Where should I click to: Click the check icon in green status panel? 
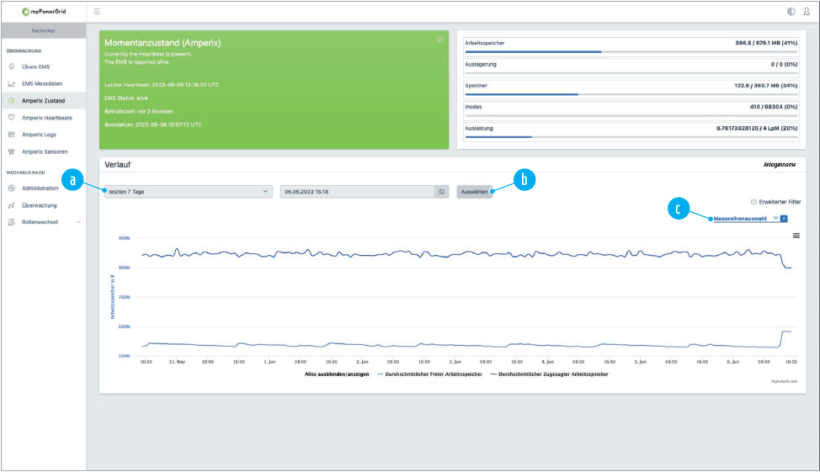point(440,39)
